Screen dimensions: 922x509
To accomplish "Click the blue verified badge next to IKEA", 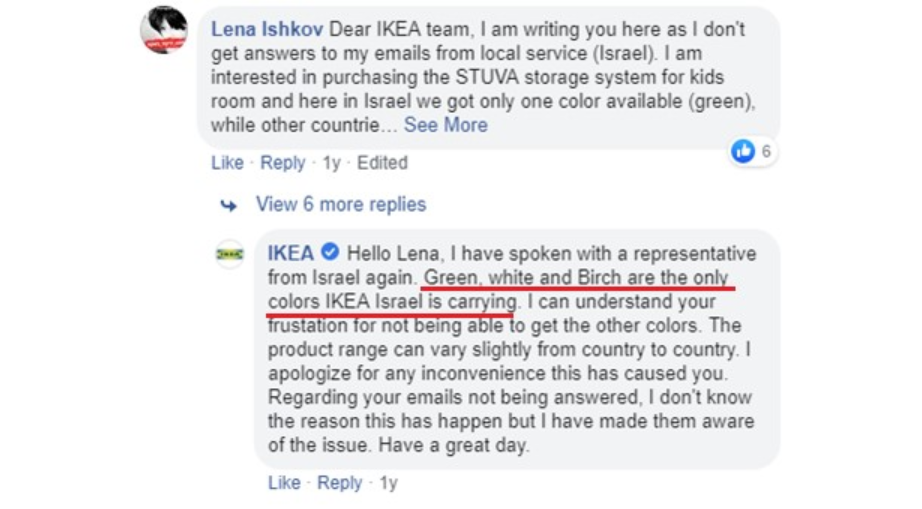I will [330, 253].
